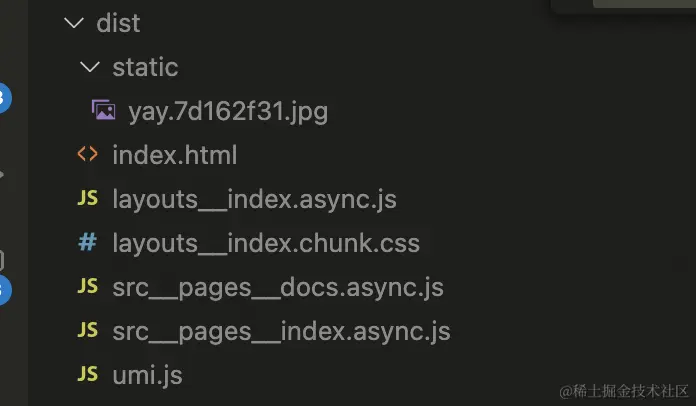Viewport: 696px width, 406px height.
Task: Collapse the dist folder chevron
Action: coord(71,23)
